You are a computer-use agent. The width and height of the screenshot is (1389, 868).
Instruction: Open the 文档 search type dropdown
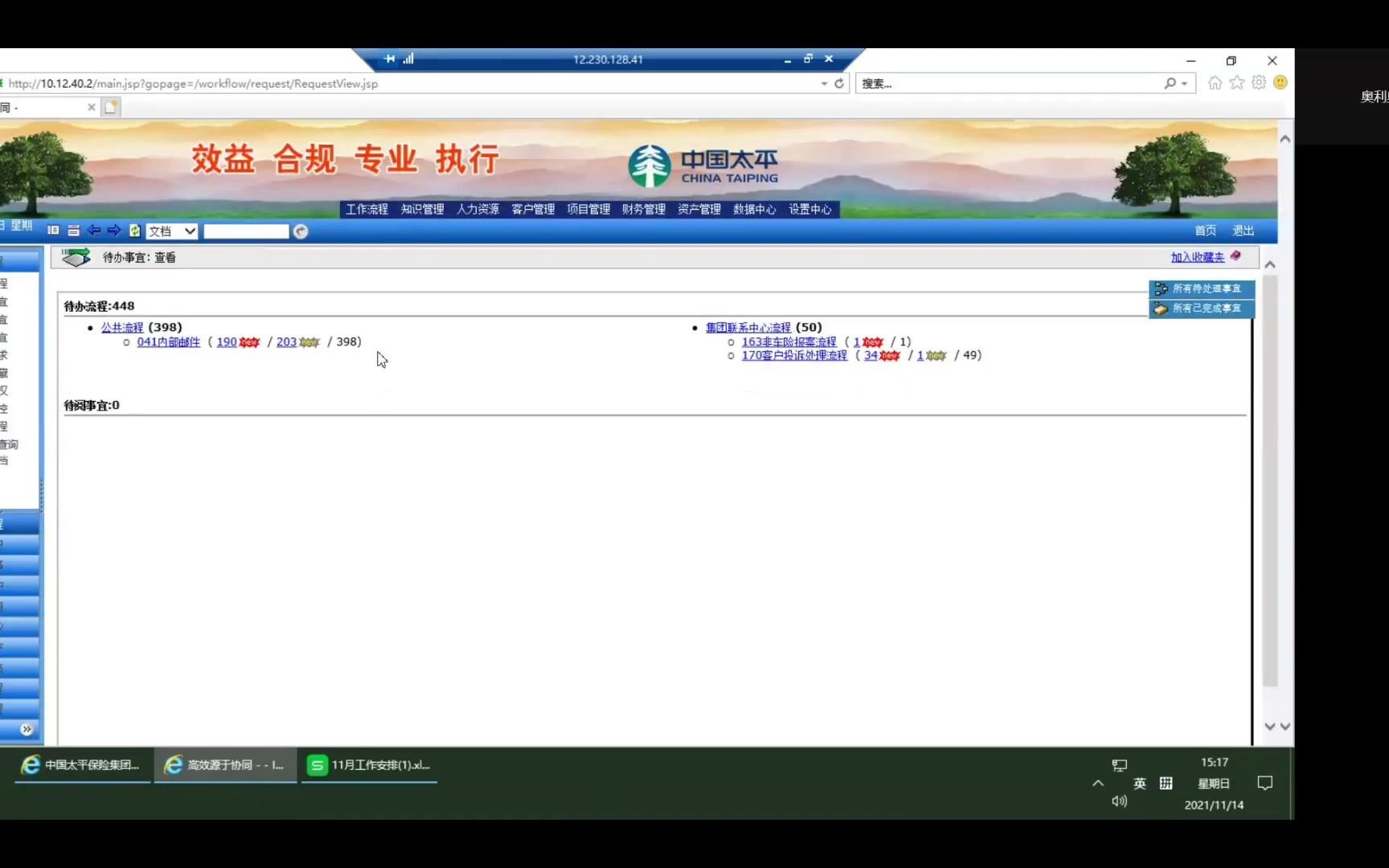pyautogui.click(x=172, y=231)
